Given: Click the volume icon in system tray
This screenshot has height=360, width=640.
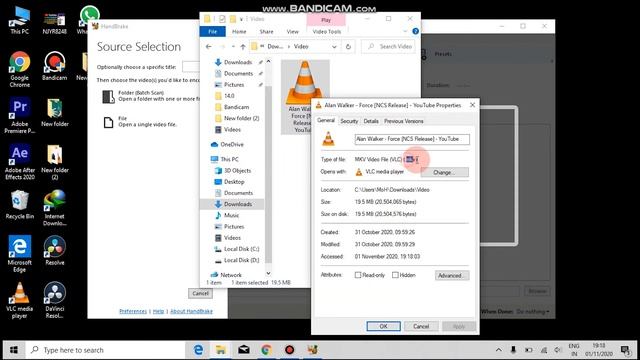Looking at the screenshot, I should [x=558, y=350].
